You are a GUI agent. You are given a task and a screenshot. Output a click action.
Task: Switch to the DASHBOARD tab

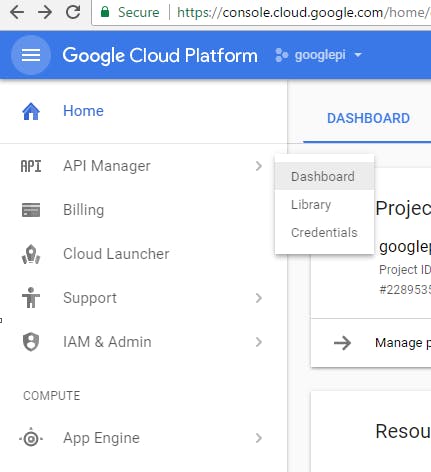click(368, 118)
